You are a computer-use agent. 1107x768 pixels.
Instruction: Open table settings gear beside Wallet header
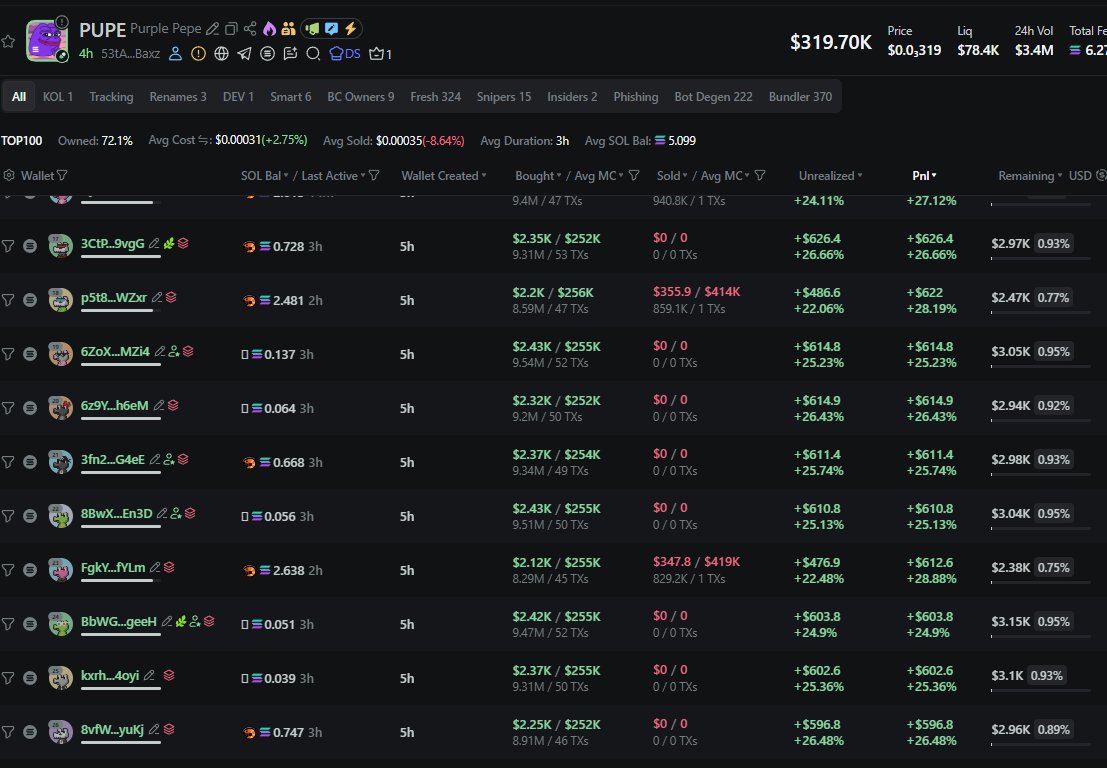point(10,176)
